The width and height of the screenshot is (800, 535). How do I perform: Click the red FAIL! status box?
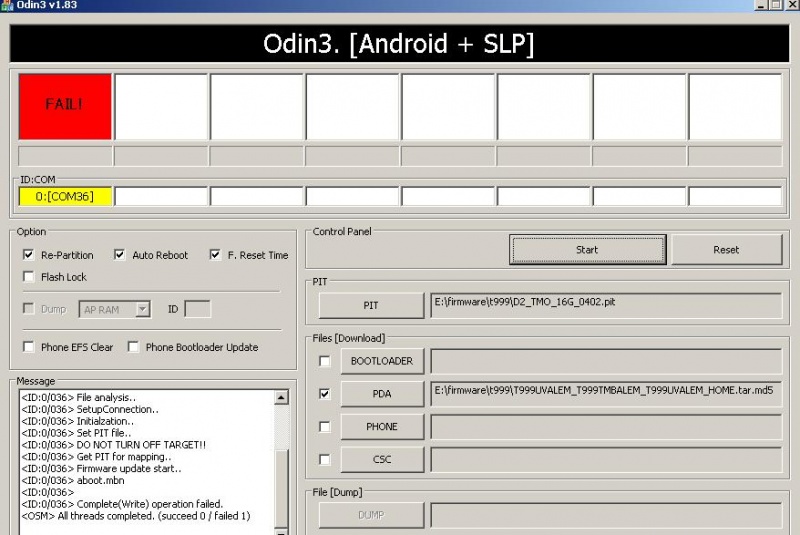click(x=65, y=106)
